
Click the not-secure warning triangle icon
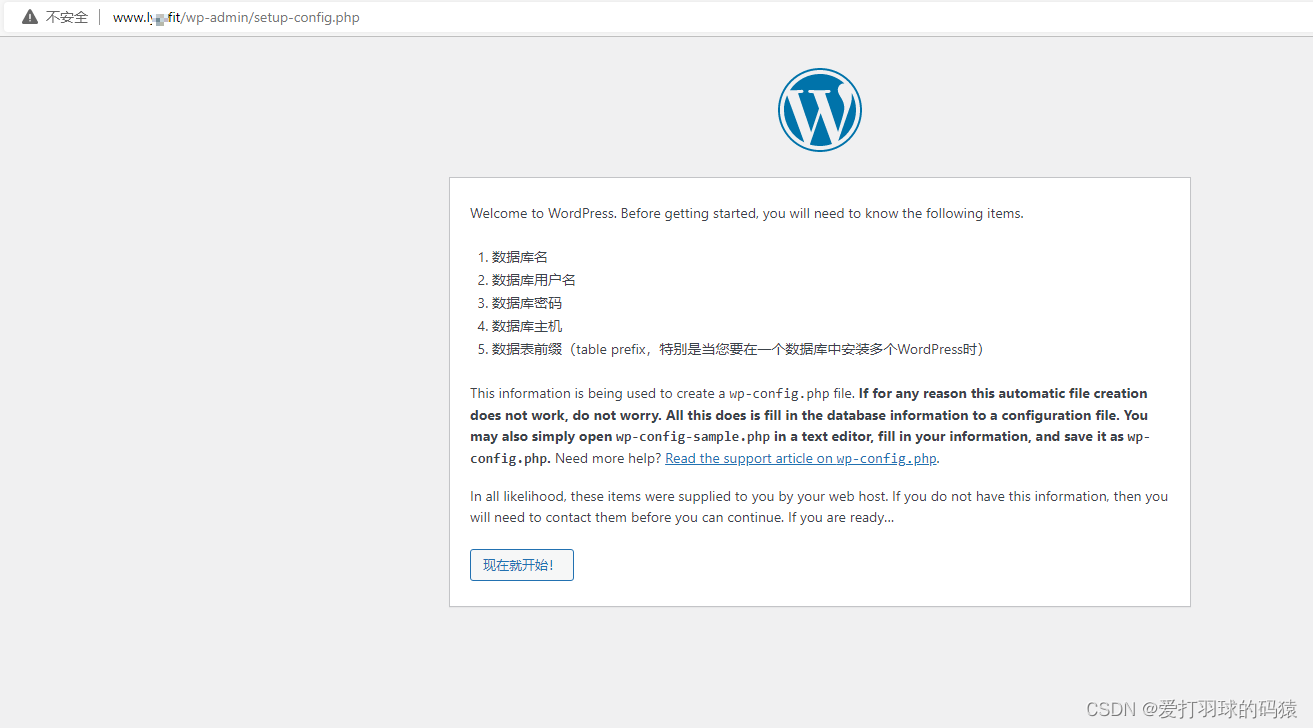[30, 17]
